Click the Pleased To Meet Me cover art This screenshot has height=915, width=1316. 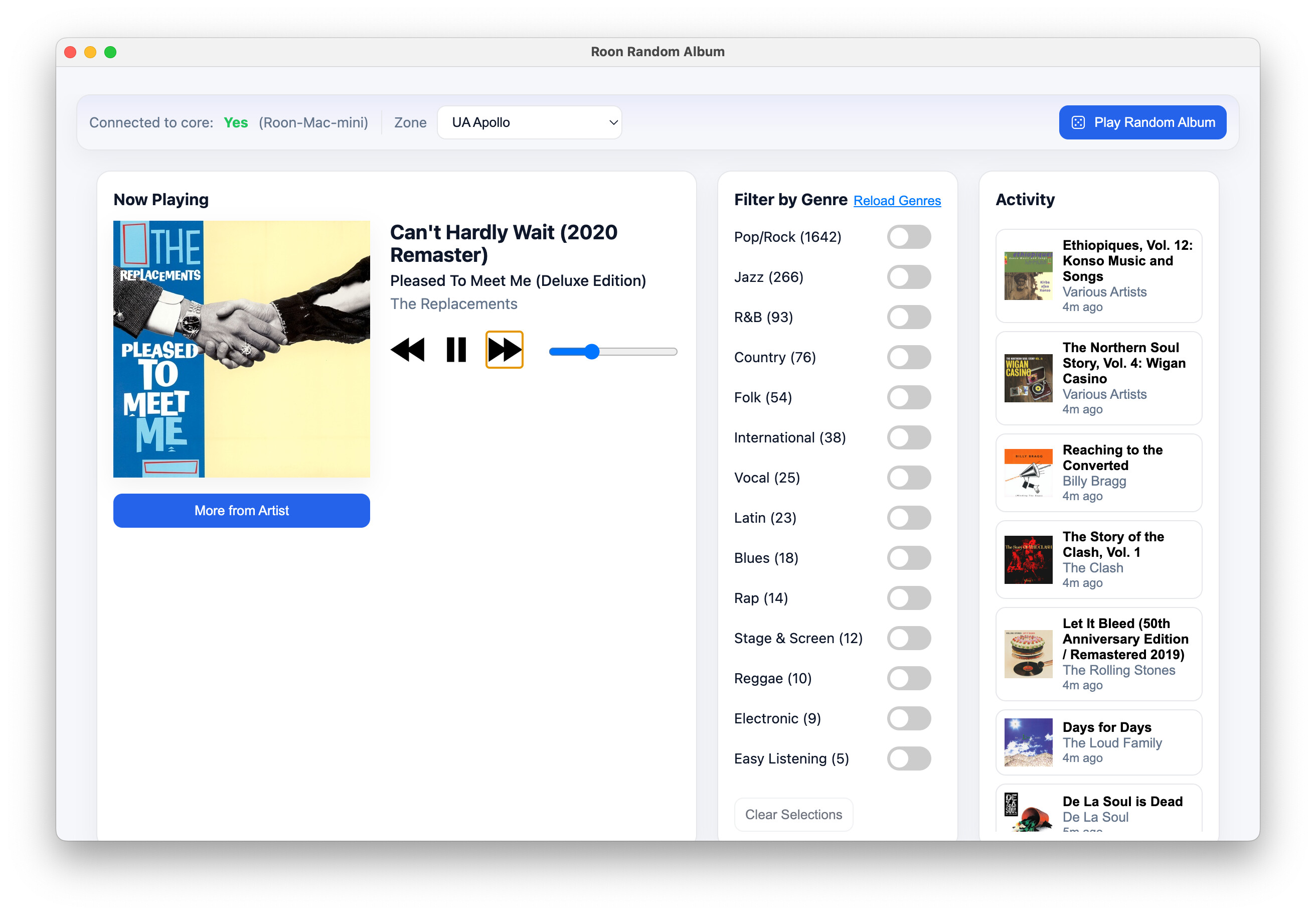pyautogui.click(x=241, y=349)
